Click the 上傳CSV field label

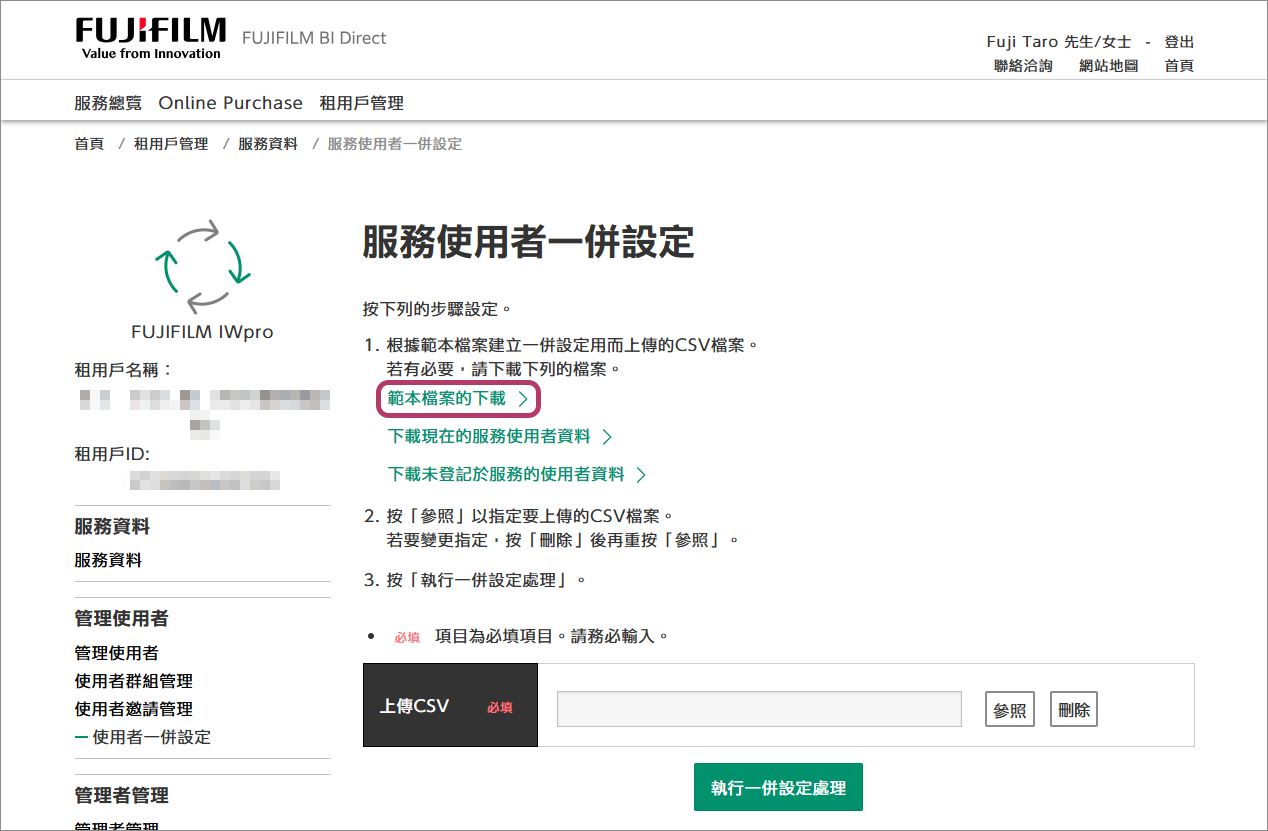point(414,706)
